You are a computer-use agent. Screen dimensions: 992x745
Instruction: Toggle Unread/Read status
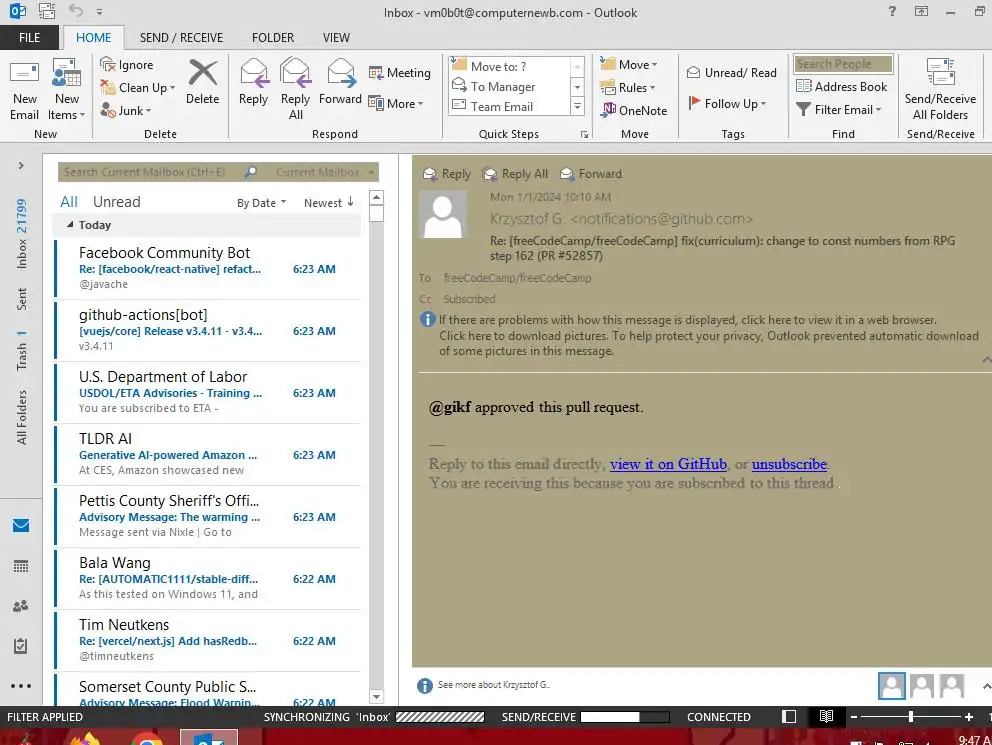(x=732, y=73)
